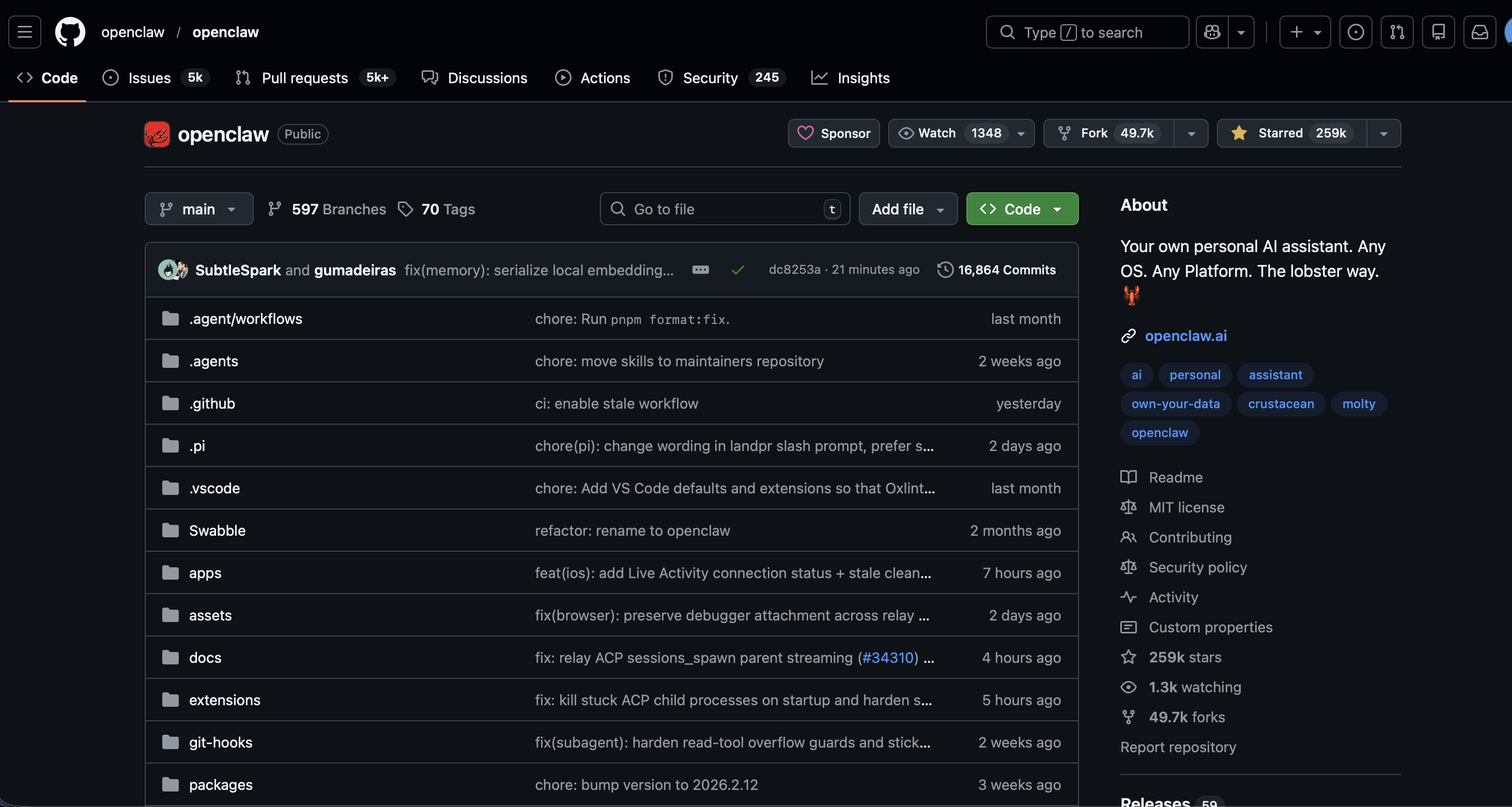1512x807 pixels.
Task: Switch to the Pull requests tab
Action: click(304, 78)
